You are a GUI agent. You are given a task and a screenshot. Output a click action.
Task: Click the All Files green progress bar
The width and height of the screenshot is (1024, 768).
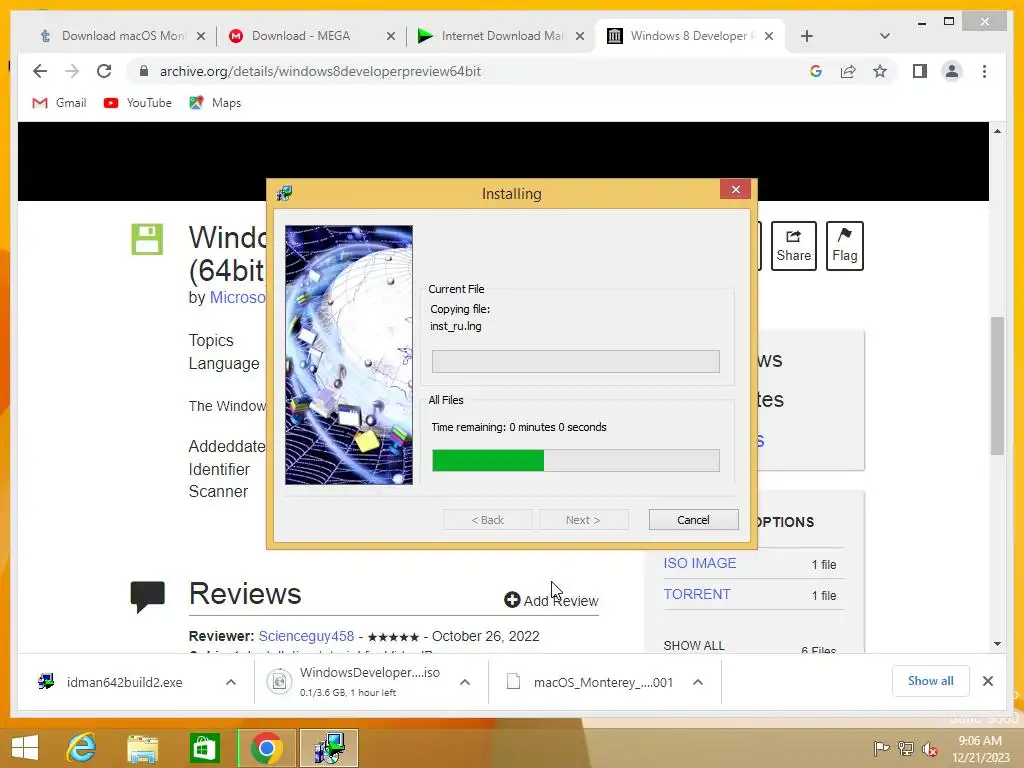pos(575,460)
